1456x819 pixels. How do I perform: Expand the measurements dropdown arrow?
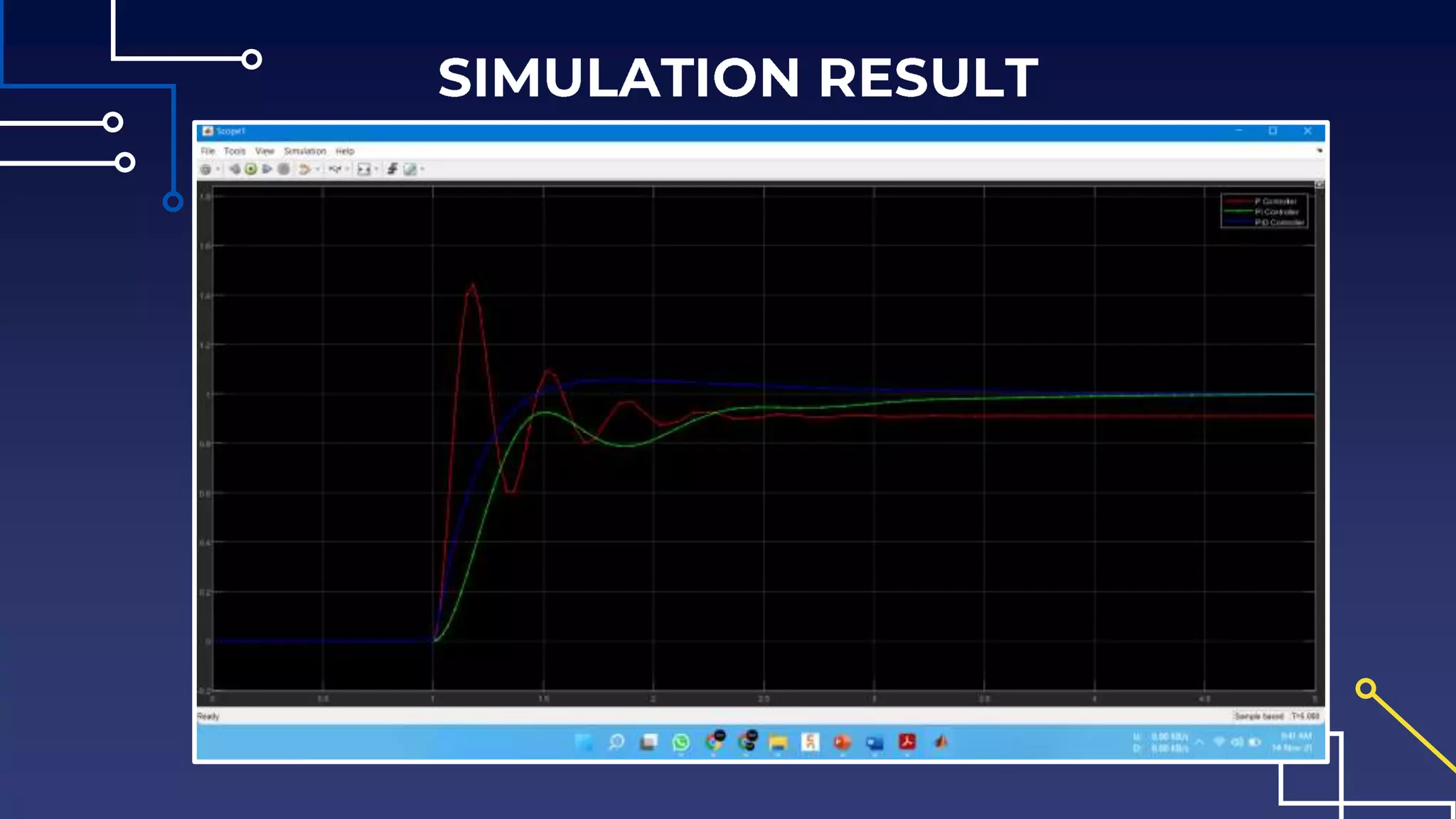(422, 169)
